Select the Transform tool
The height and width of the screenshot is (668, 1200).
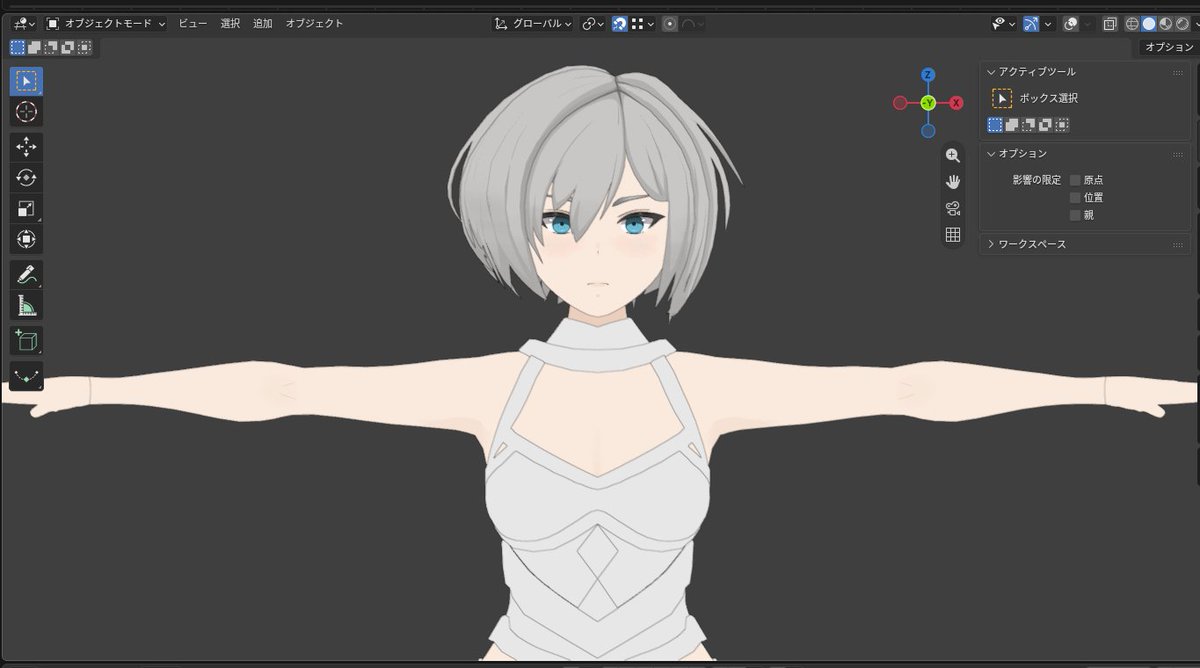coord(26,239)
